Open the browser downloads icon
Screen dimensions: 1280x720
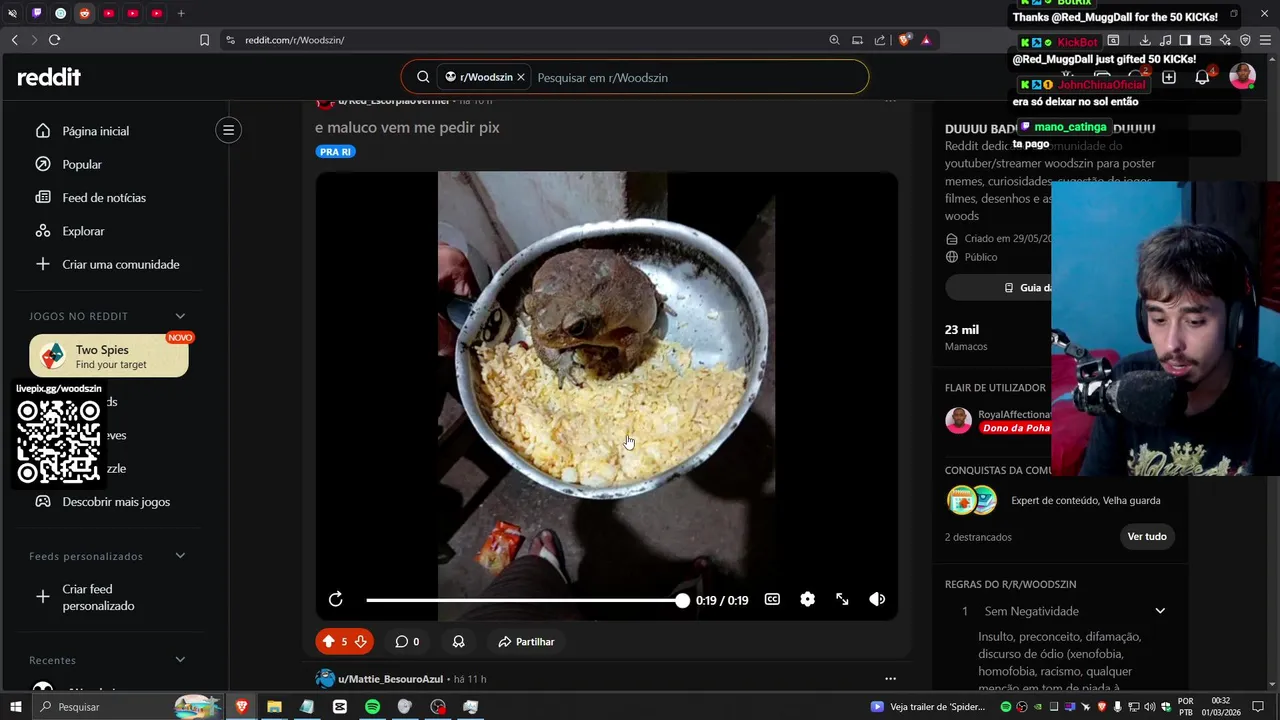[1145, 40]
